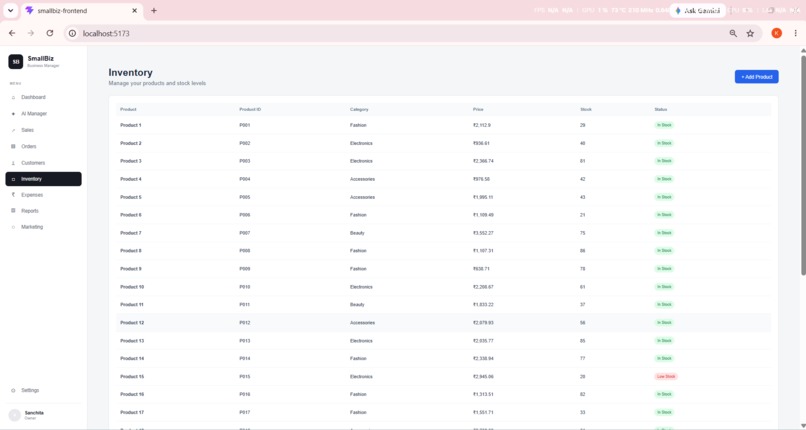Click the Customers person icon
The image size is (806, 430).
point(13,163)
